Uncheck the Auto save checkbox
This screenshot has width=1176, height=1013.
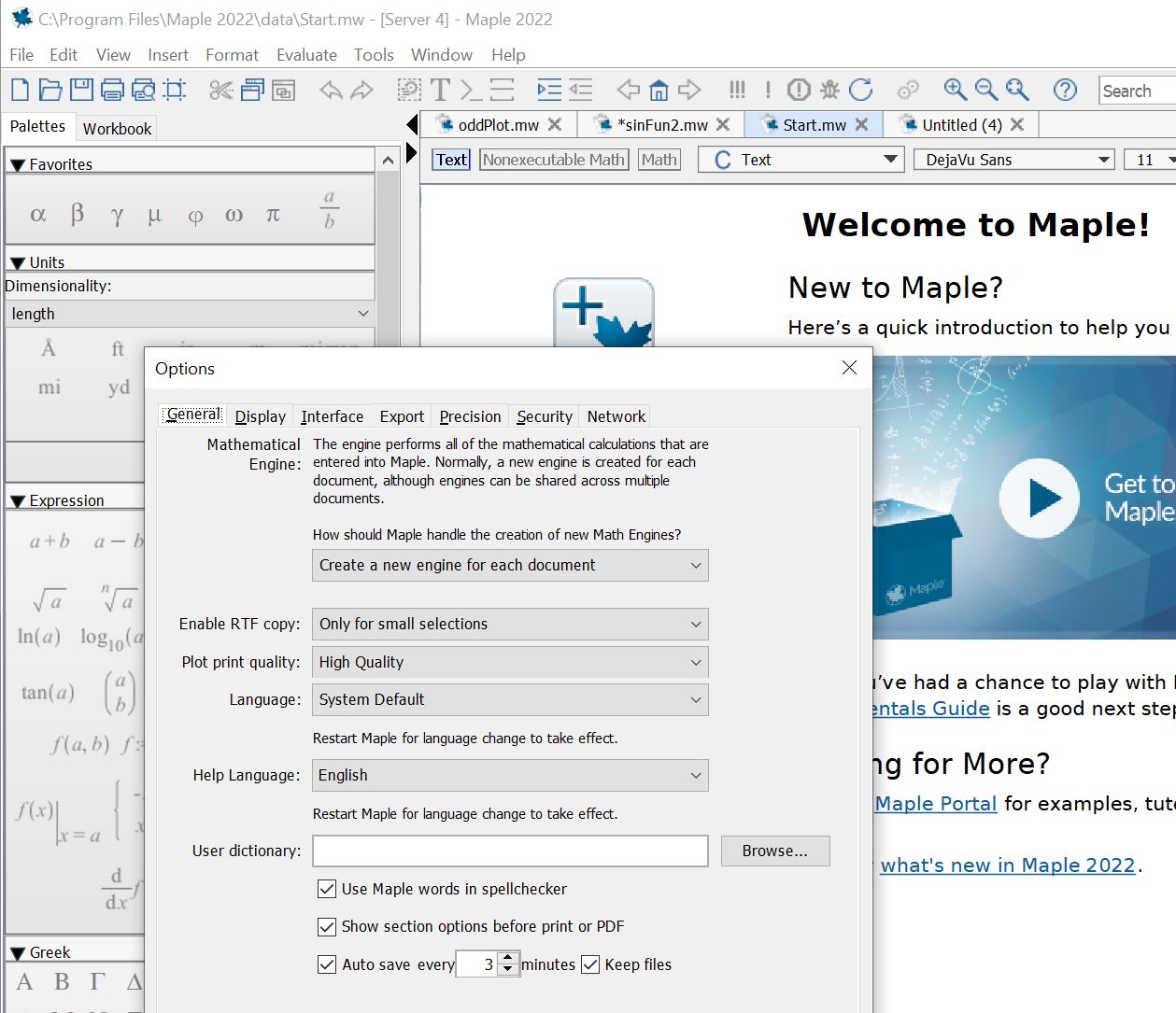pos(327,964)
